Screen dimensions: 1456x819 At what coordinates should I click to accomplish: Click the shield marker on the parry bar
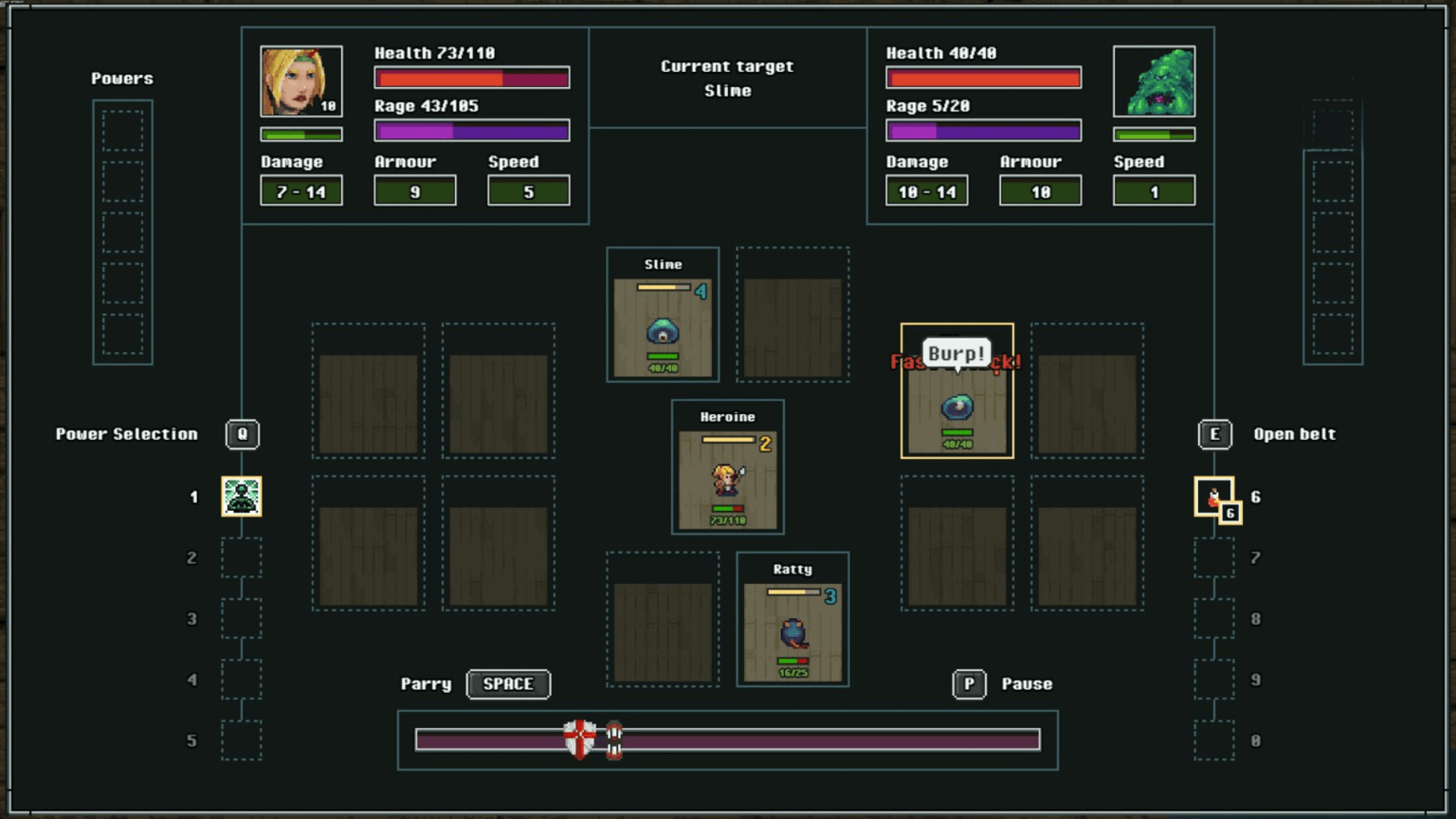579,739
